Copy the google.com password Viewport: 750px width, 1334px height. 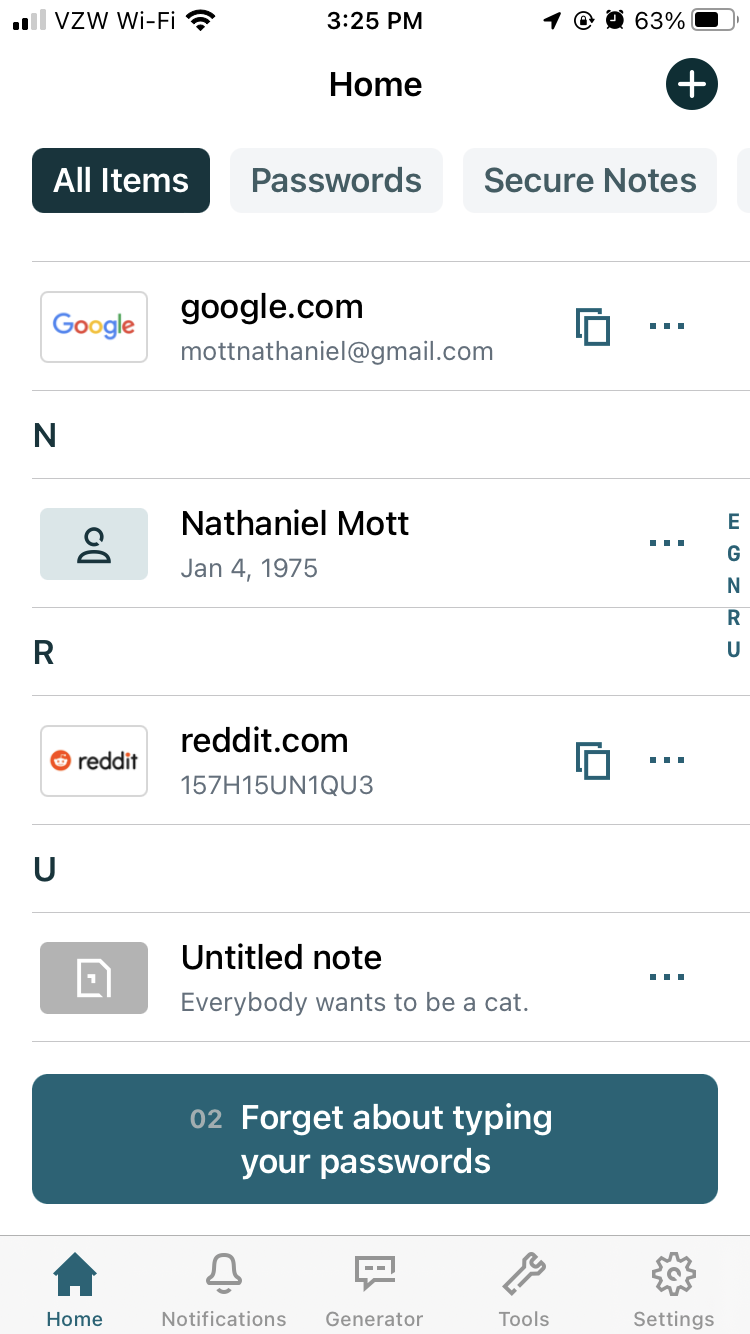pyautogui.click(x=593, y=326)
